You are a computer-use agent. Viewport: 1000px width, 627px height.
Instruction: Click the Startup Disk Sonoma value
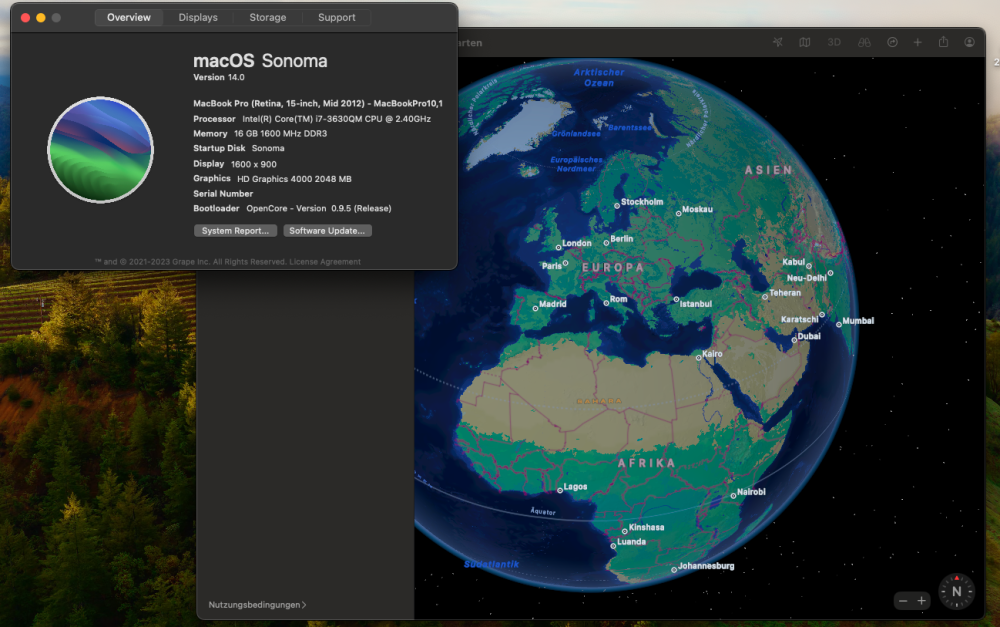tap(268, 148)
